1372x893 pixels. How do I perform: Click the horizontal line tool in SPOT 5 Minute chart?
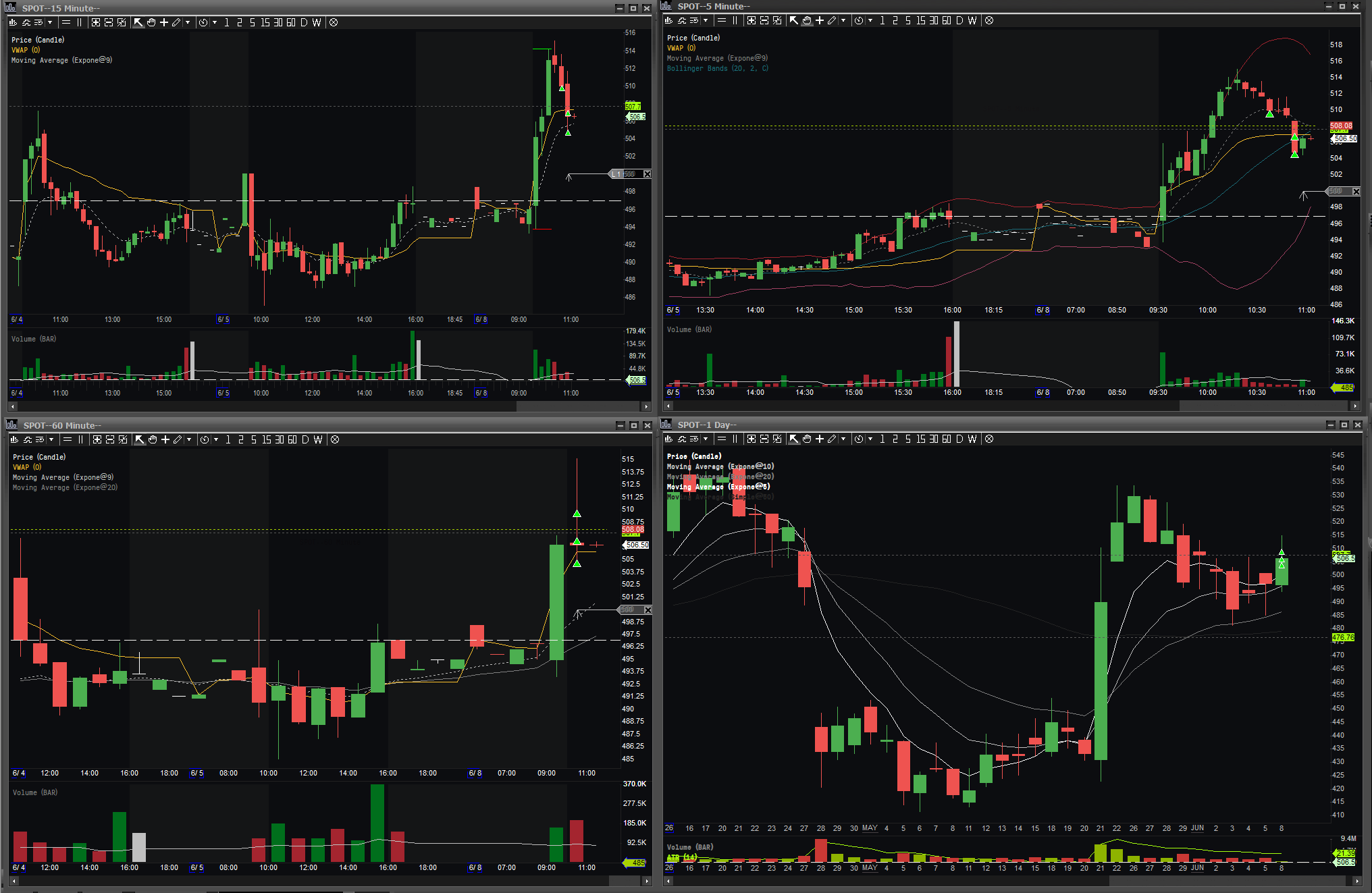[722, 20]
